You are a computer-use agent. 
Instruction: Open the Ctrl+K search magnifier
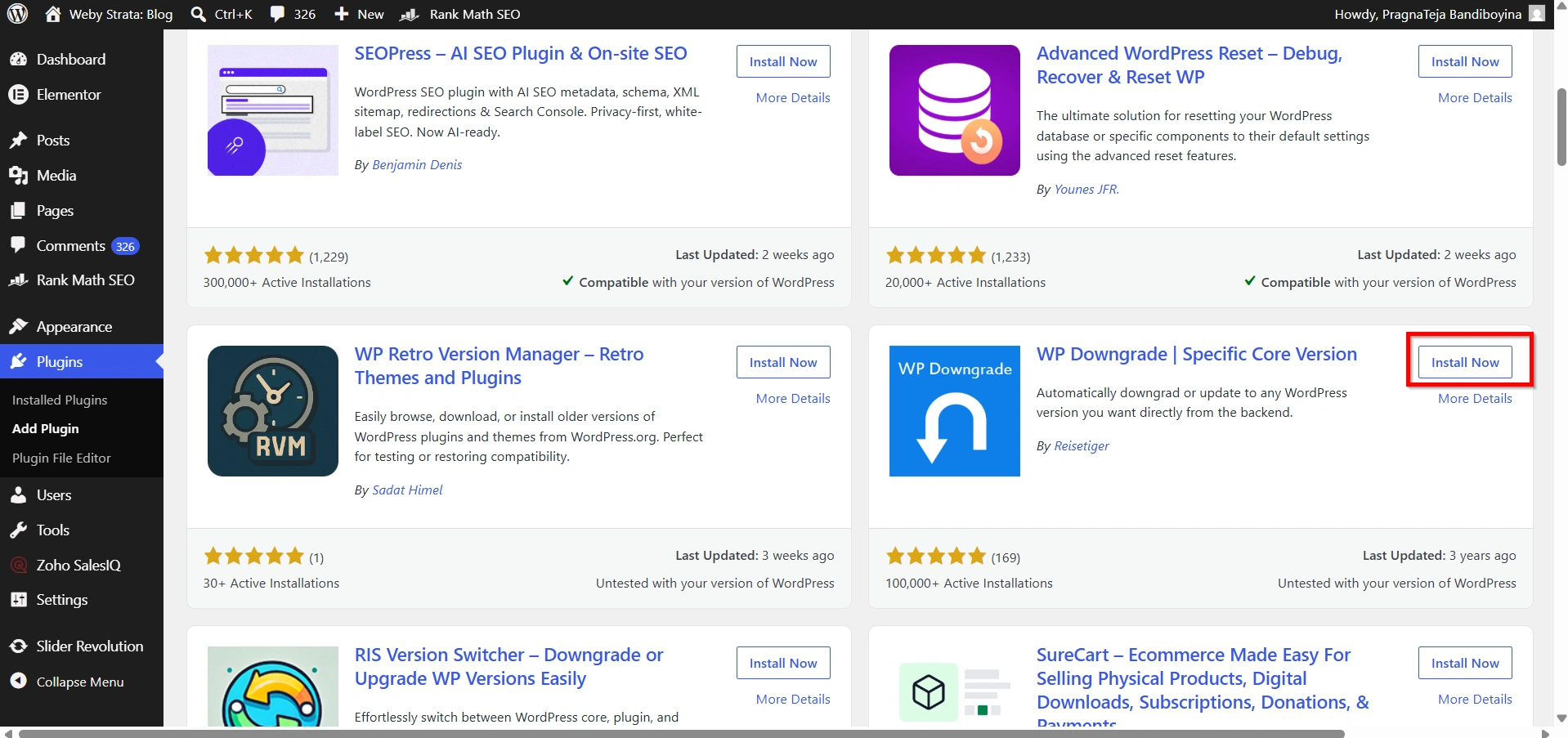coord(198,14)
